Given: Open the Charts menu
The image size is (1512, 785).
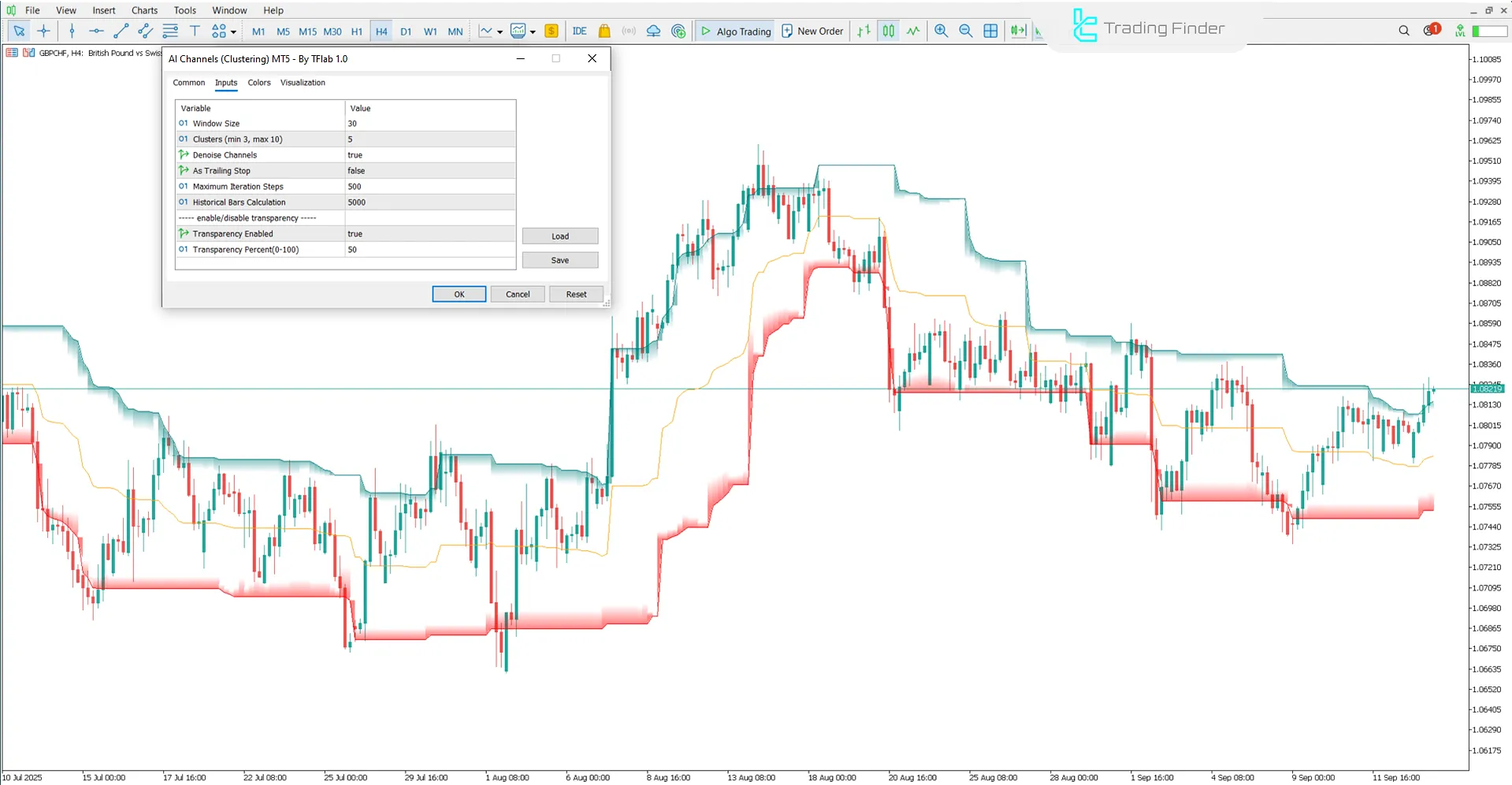Looking at the screenshot, I should (x=143, y=10).
